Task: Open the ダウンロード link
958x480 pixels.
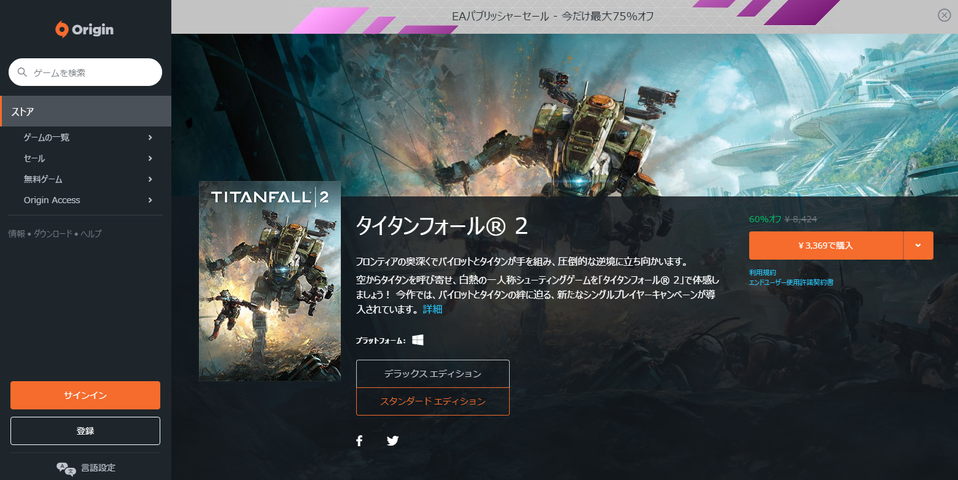Action: pyautogui.click(x=53, y=233)
